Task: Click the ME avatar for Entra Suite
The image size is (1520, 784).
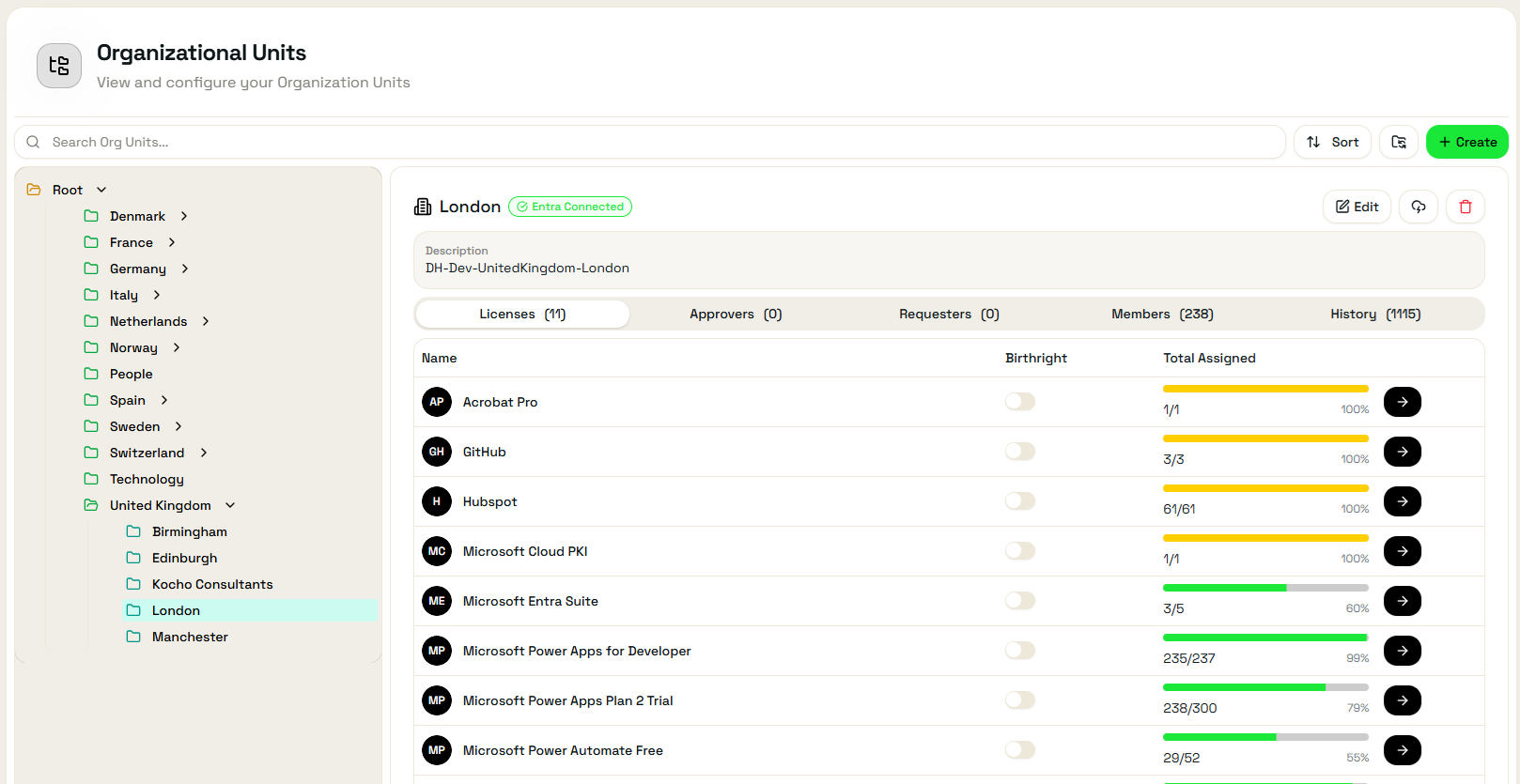Action: (x=437, y=601)
